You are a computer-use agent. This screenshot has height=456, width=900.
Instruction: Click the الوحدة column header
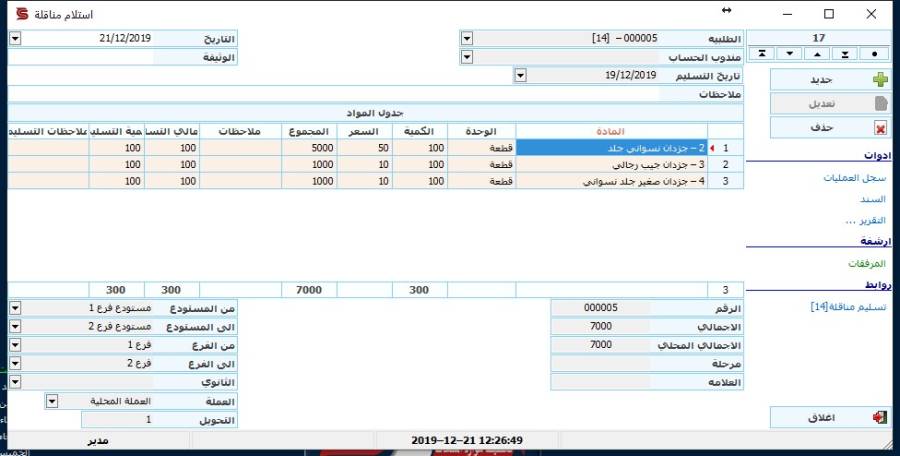(x=482, y=132)
